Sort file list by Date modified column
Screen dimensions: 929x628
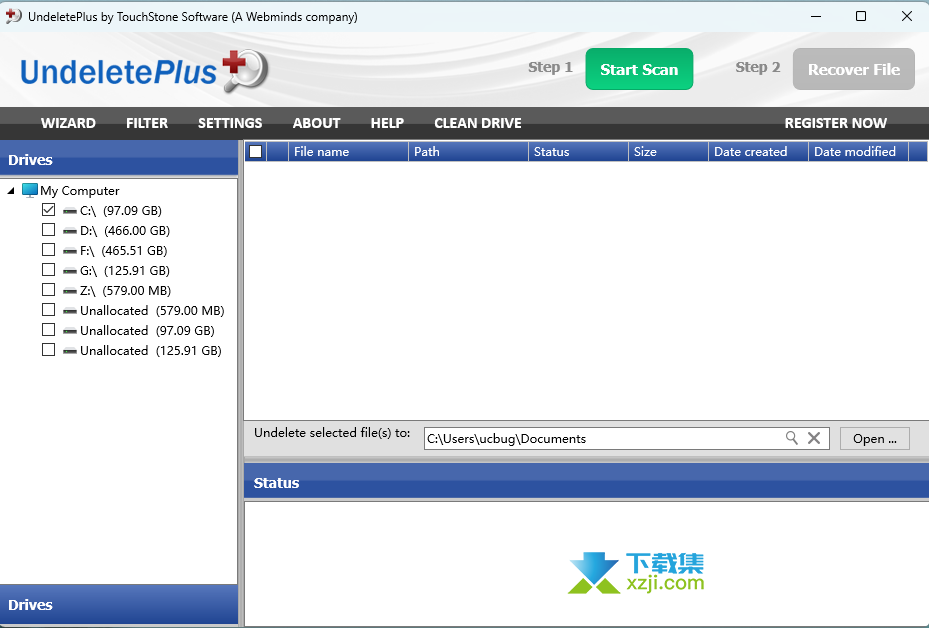coord(855,152)
